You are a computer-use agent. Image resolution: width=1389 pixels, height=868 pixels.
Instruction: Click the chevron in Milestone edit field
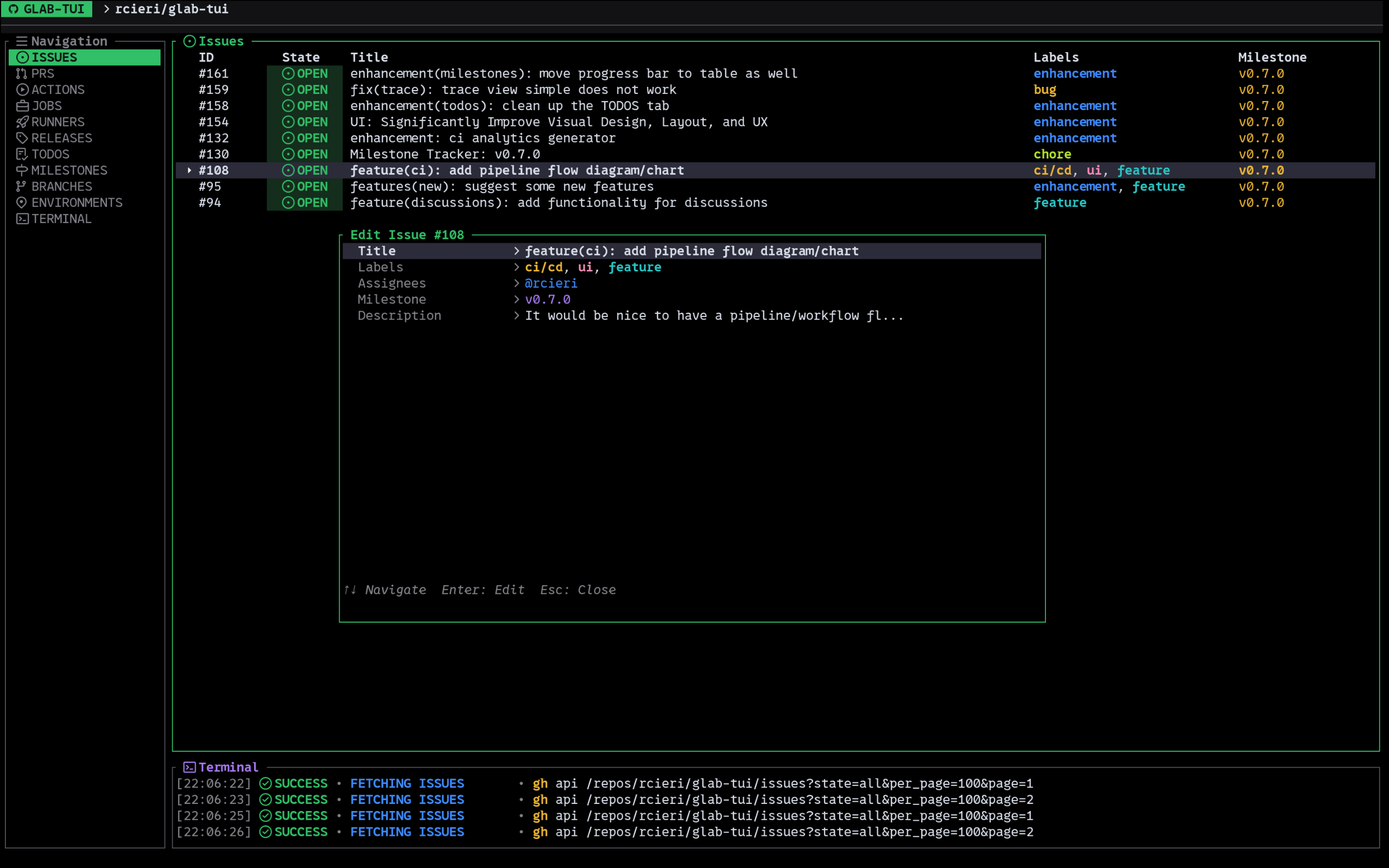(x=517, y=299)
